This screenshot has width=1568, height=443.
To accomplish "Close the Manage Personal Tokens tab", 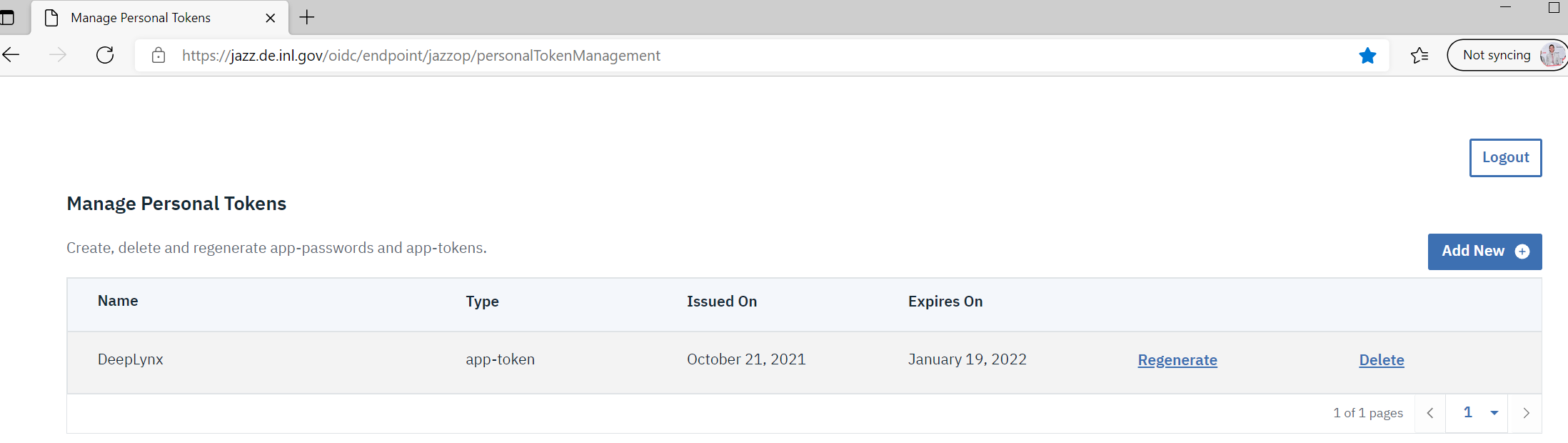I will (271, 18).
